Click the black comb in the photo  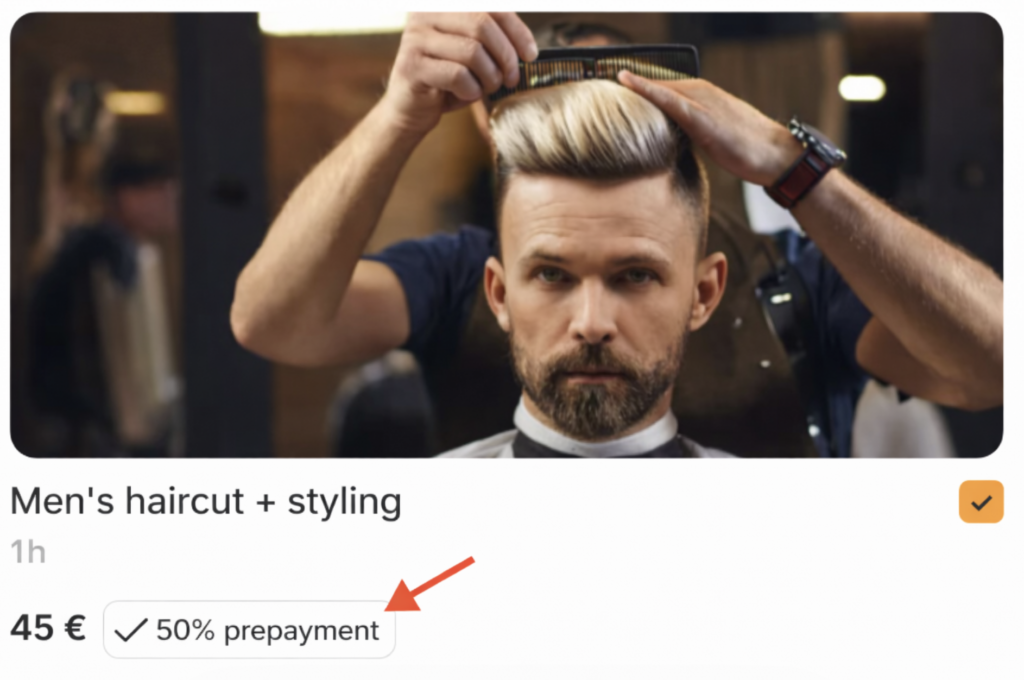(594, 69)
